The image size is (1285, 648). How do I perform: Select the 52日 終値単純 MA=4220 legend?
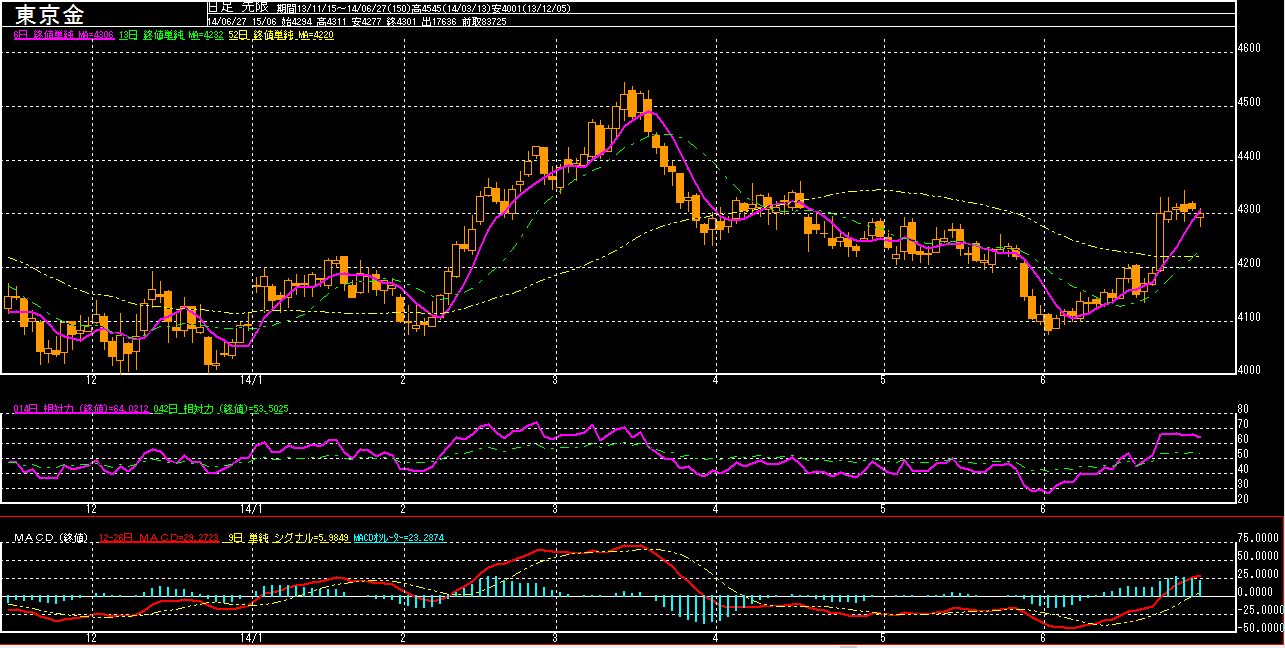(x=280, y=35)
